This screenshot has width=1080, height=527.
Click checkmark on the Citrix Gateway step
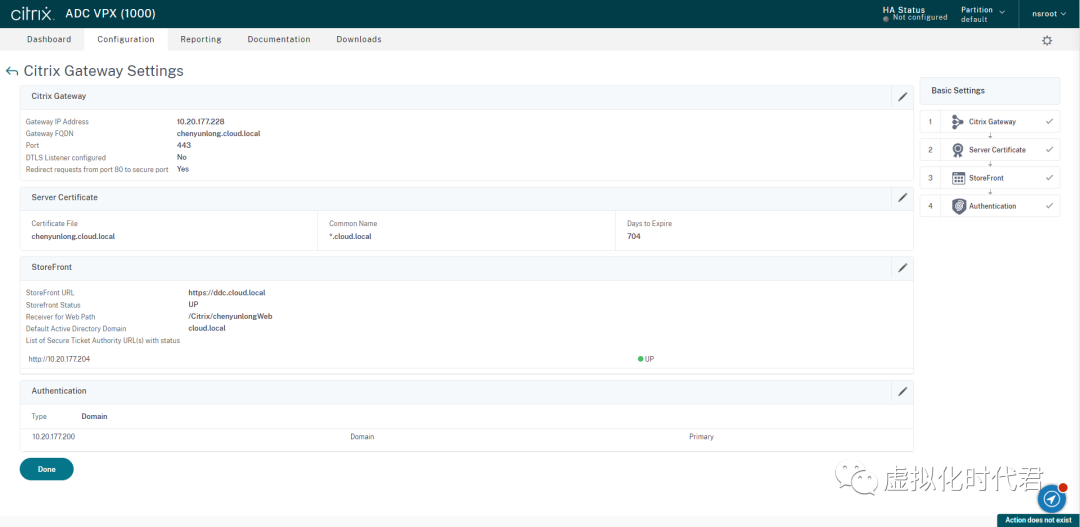point(1049,121)
